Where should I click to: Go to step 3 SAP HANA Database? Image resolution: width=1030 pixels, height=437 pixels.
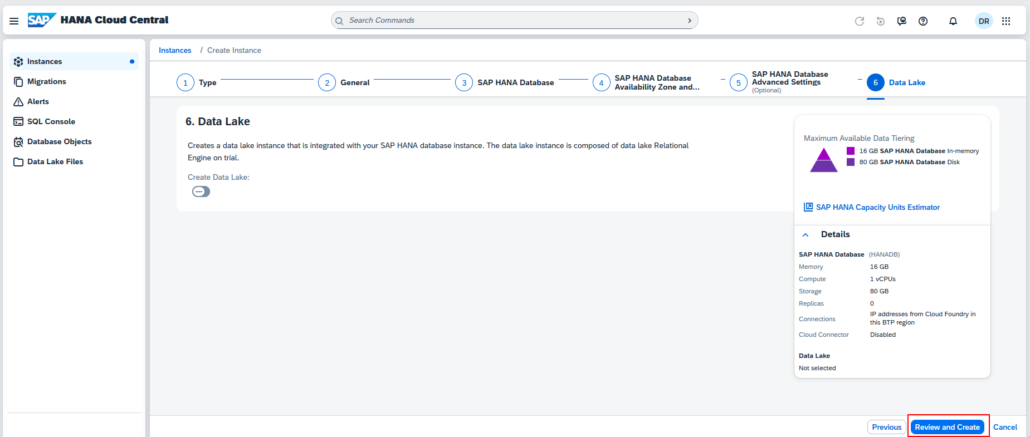pos(504,83)
